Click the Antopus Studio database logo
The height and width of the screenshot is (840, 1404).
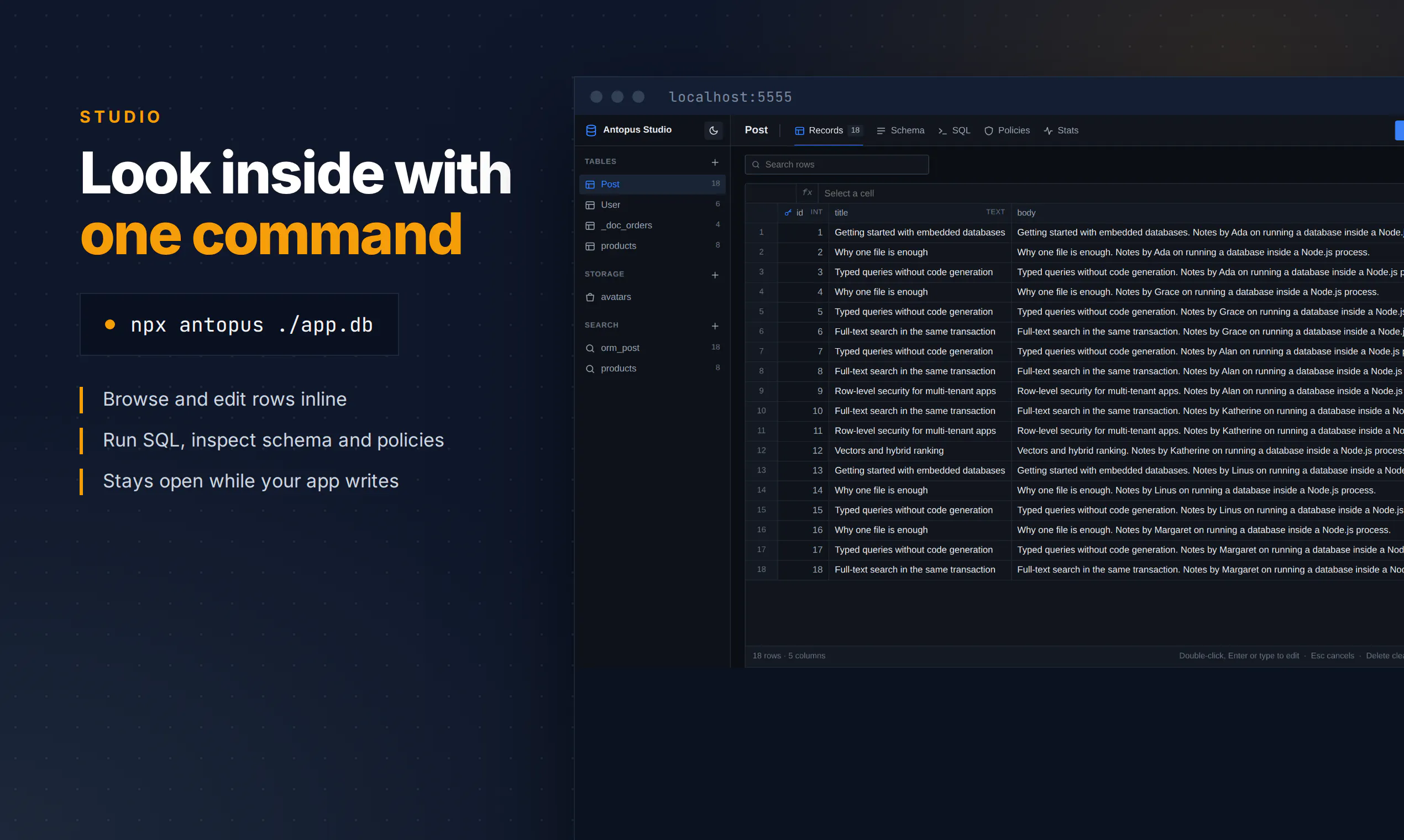pos(591,130)
